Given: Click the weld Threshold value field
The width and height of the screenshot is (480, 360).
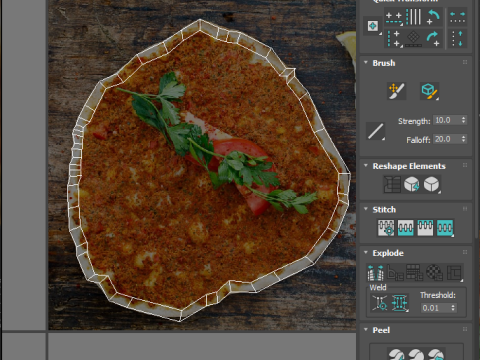Looking at the screenshot, I should [x=435, y=308].
